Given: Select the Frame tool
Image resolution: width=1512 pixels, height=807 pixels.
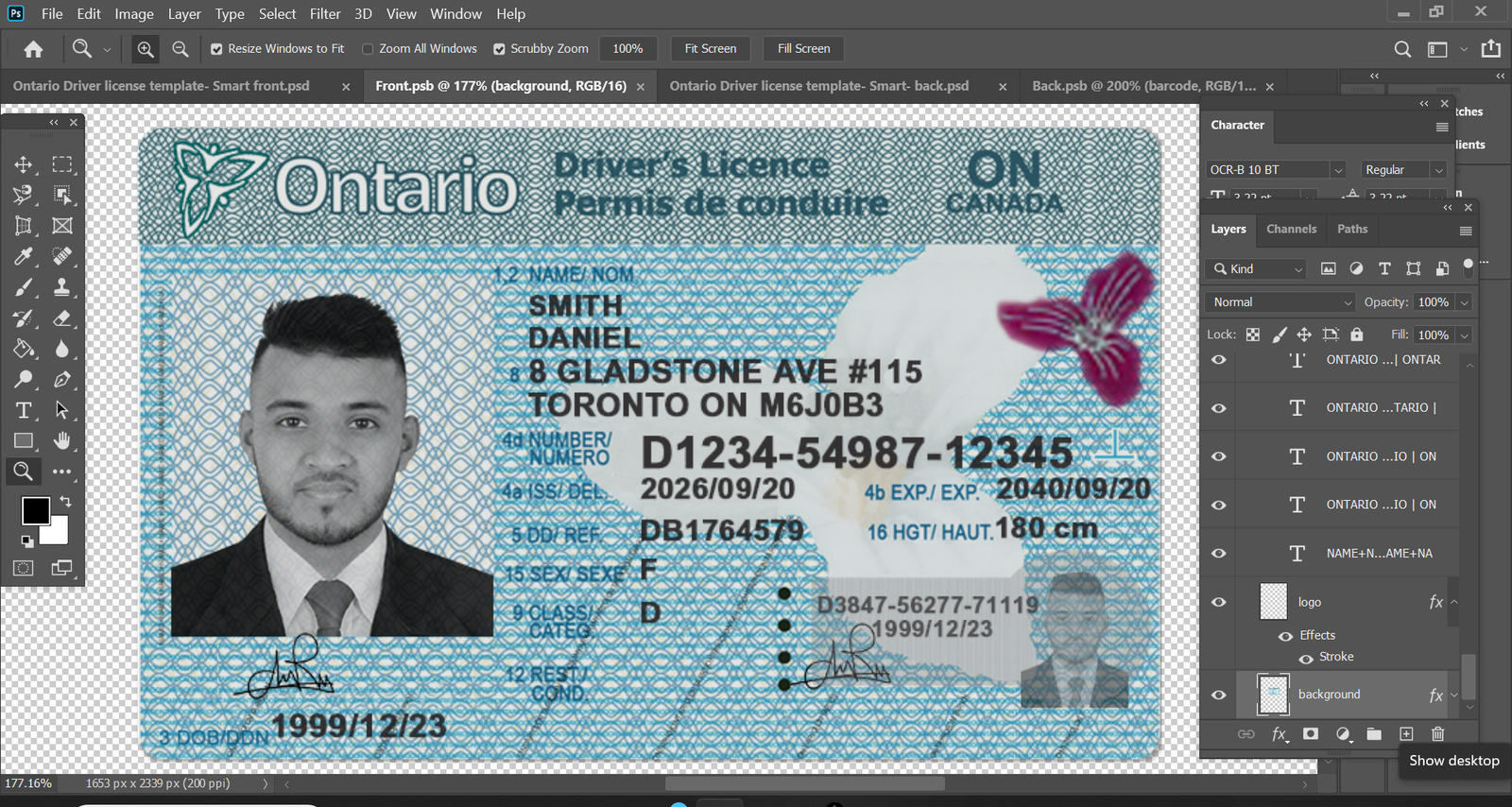Looking at the screenshot, I should [x=62, y=226].
